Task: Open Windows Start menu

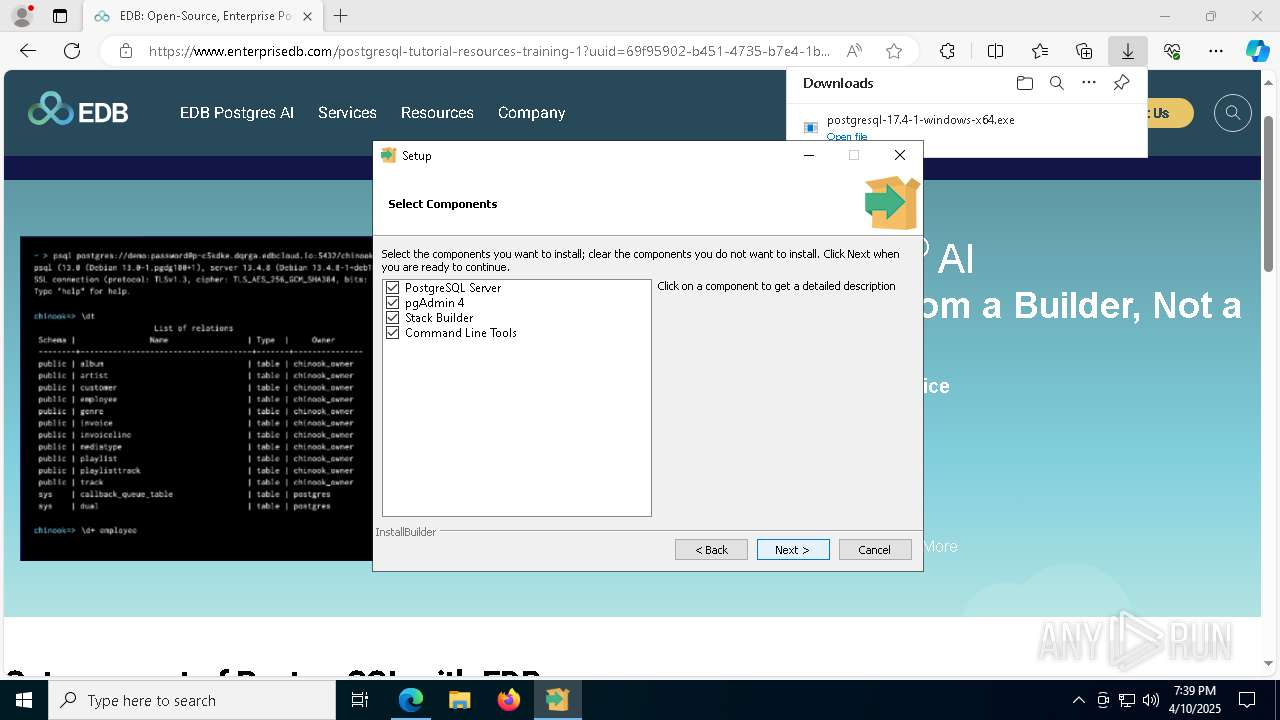Action: [x=24, y=700]
